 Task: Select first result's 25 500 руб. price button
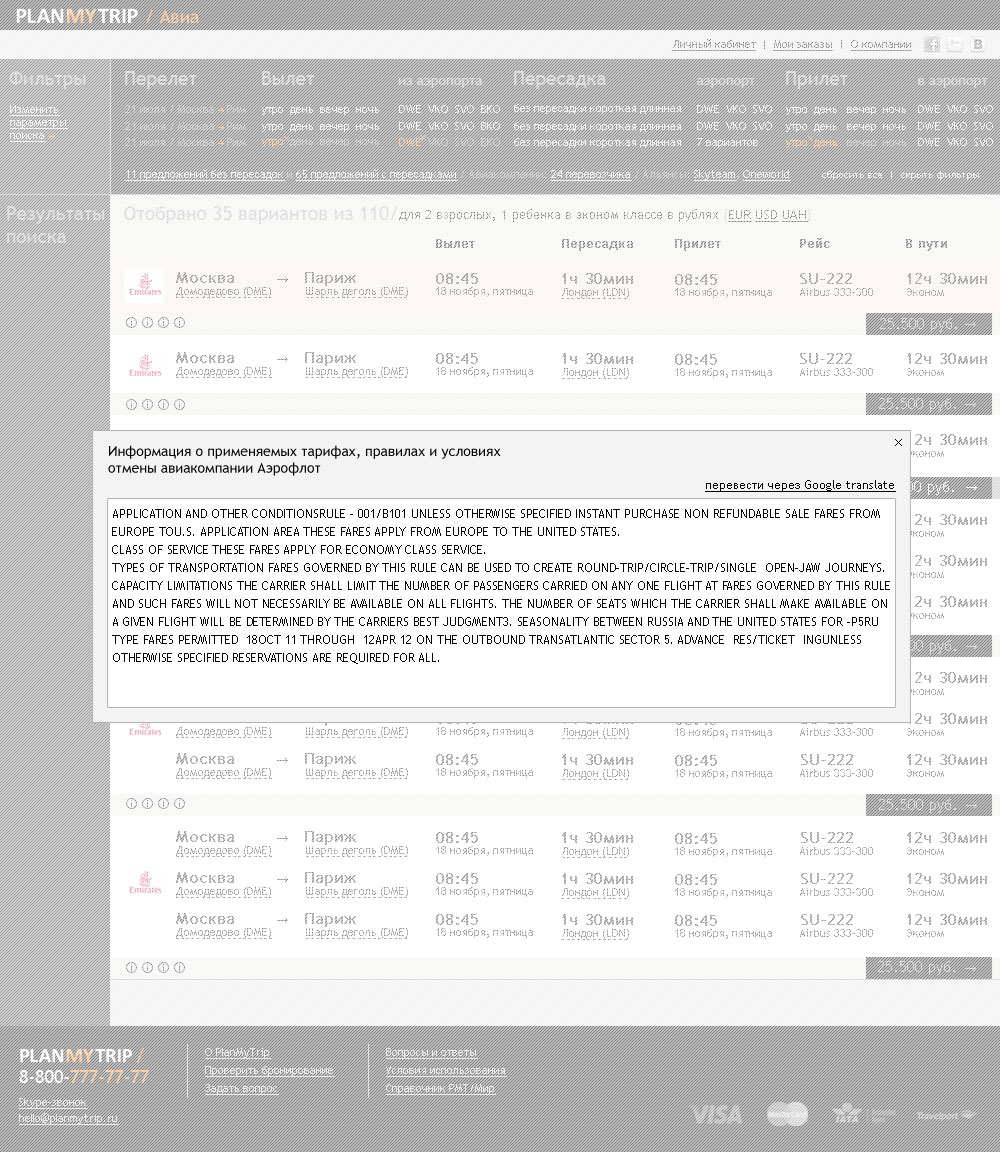point(929,324)
